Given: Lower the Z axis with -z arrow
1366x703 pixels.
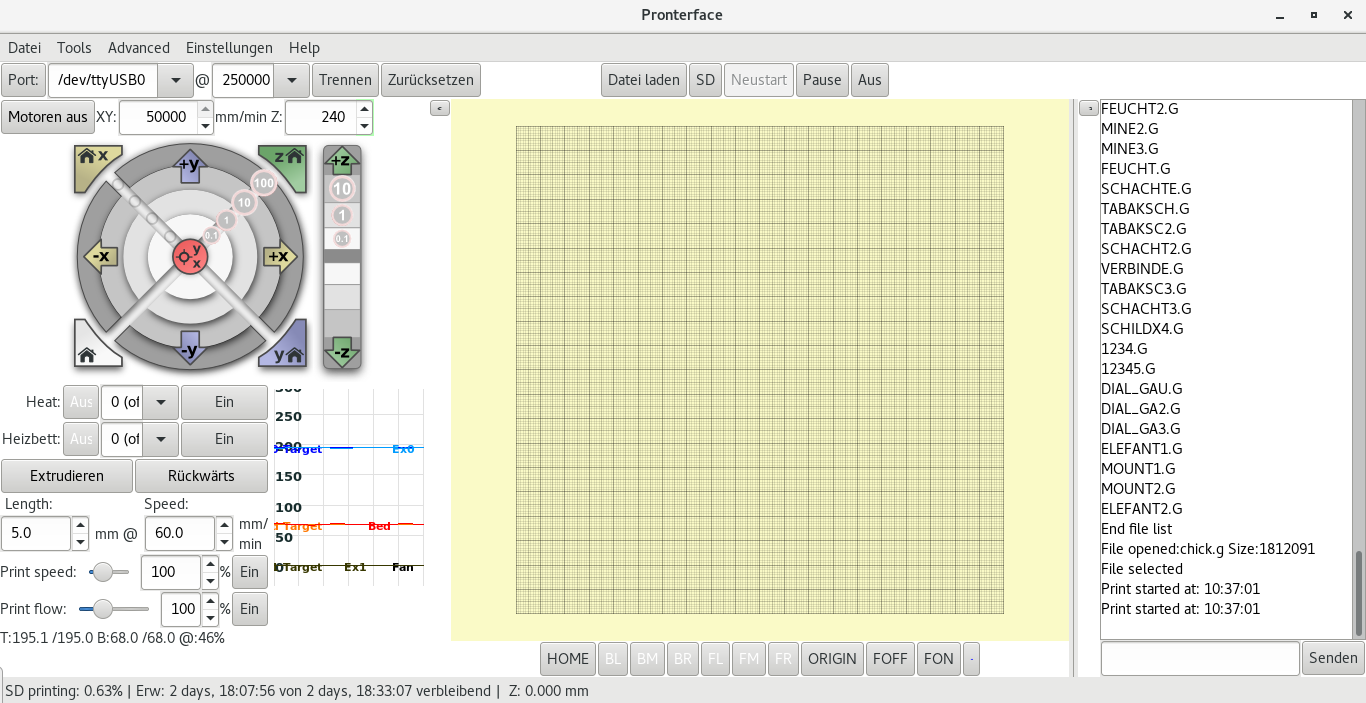Looking at the screenshot, I should pyautogui.click(x=342, y=351).
